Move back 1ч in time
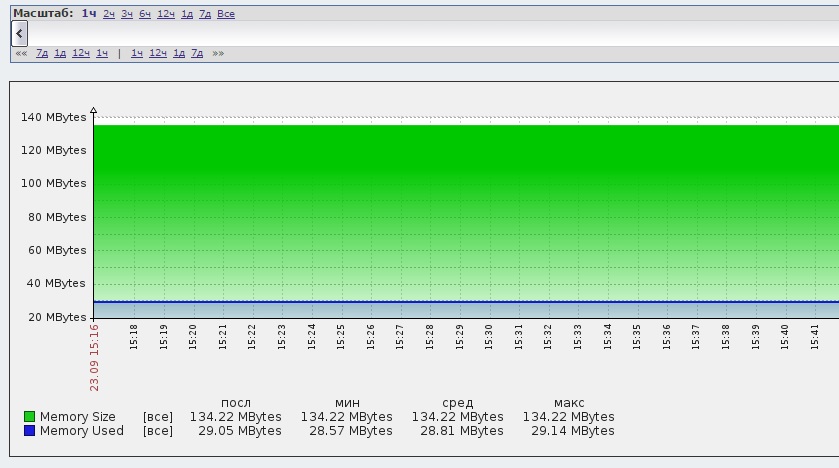The height and width of the screenshot is (468, 839). point(102,53)
